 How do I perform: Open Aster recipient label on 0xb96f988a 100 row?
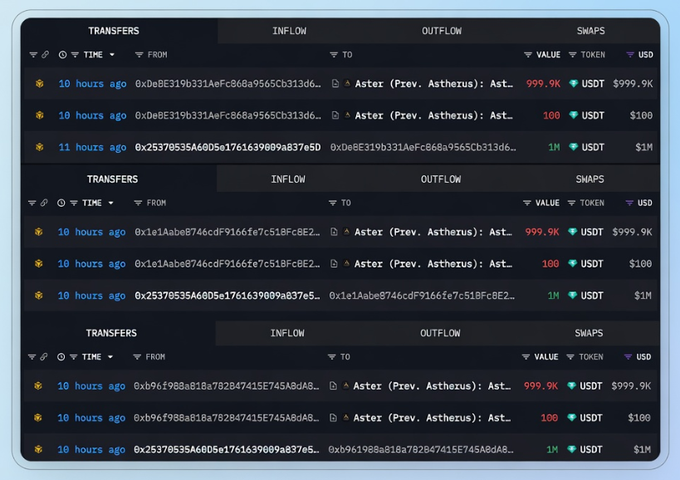point(432,418)
